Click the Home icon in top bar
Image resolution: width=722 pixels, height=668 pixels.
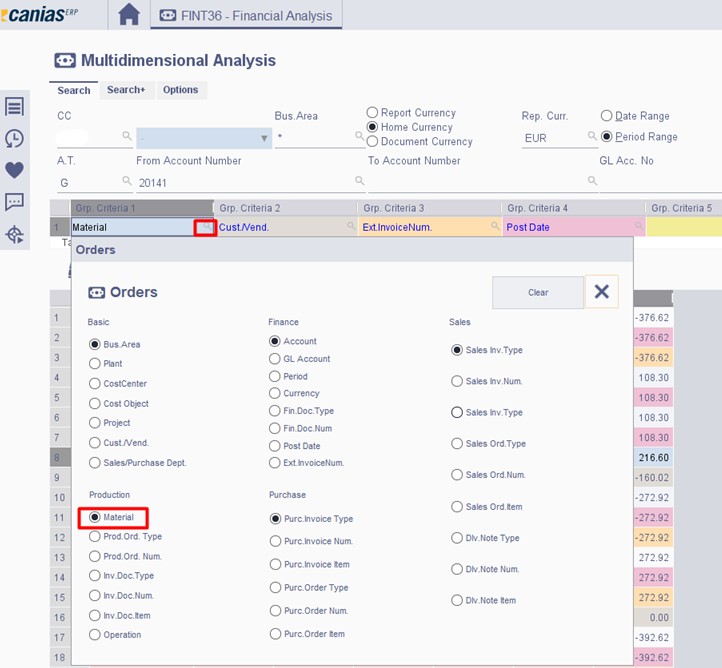pos(128,14)
